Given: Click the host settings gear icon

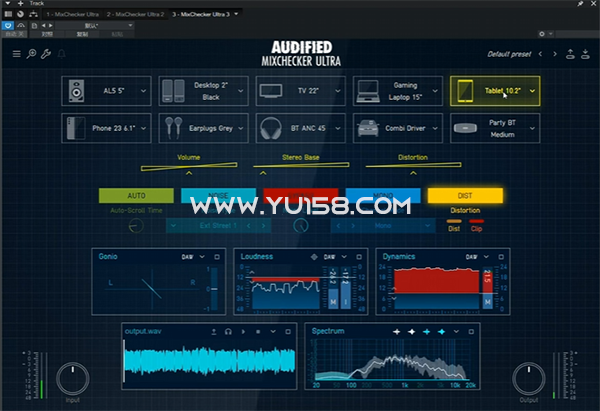Looking at the screenshot, I should click(542, 34).
